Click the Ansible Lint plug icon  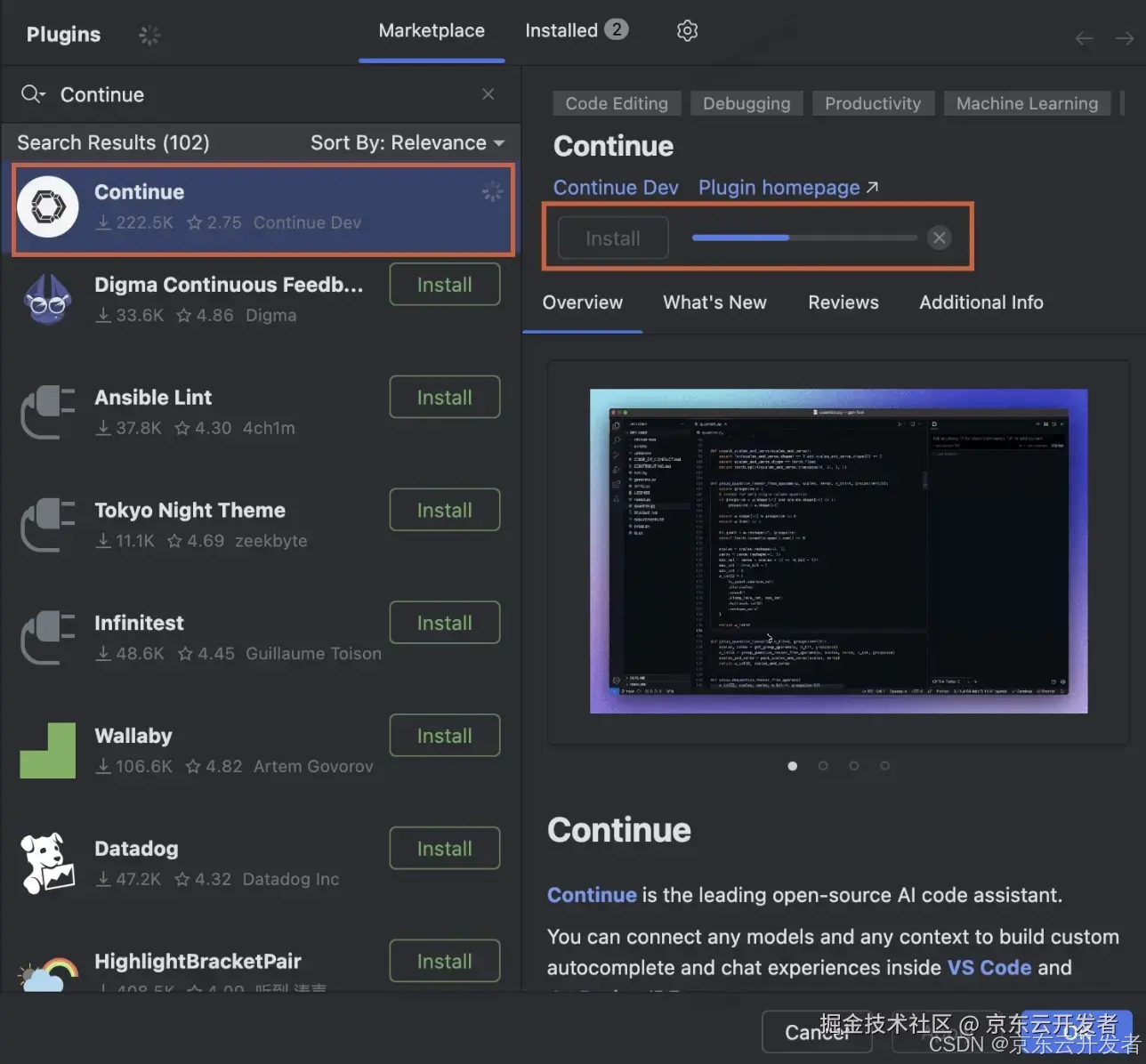(48, 412)
